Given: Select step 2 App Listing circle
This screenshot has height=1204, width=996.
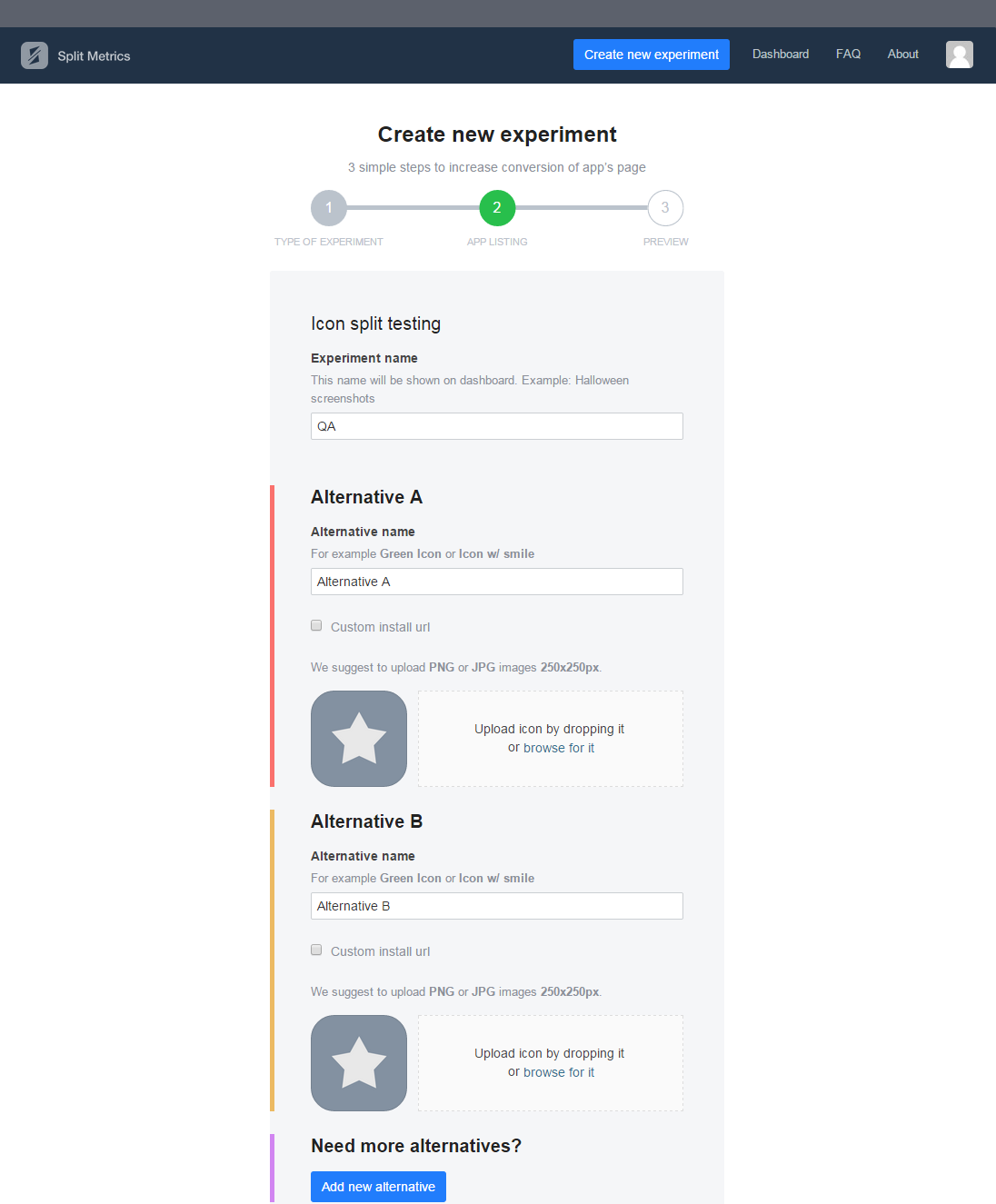Looking at the screenshot, I should pyautogui.click(x=497, y=208).
